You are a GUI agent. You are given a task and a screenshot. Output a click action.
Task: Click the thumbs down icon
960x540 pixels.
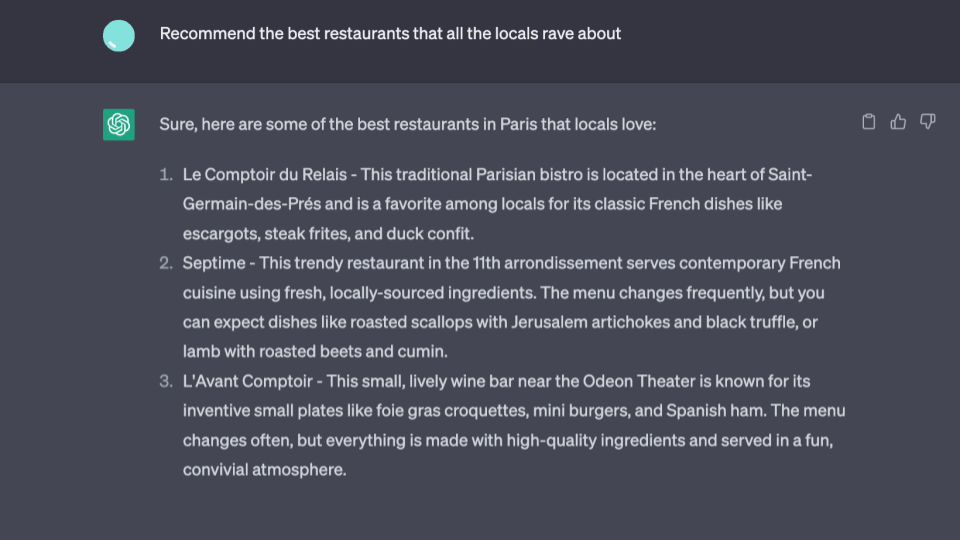(x=927, y=122)
